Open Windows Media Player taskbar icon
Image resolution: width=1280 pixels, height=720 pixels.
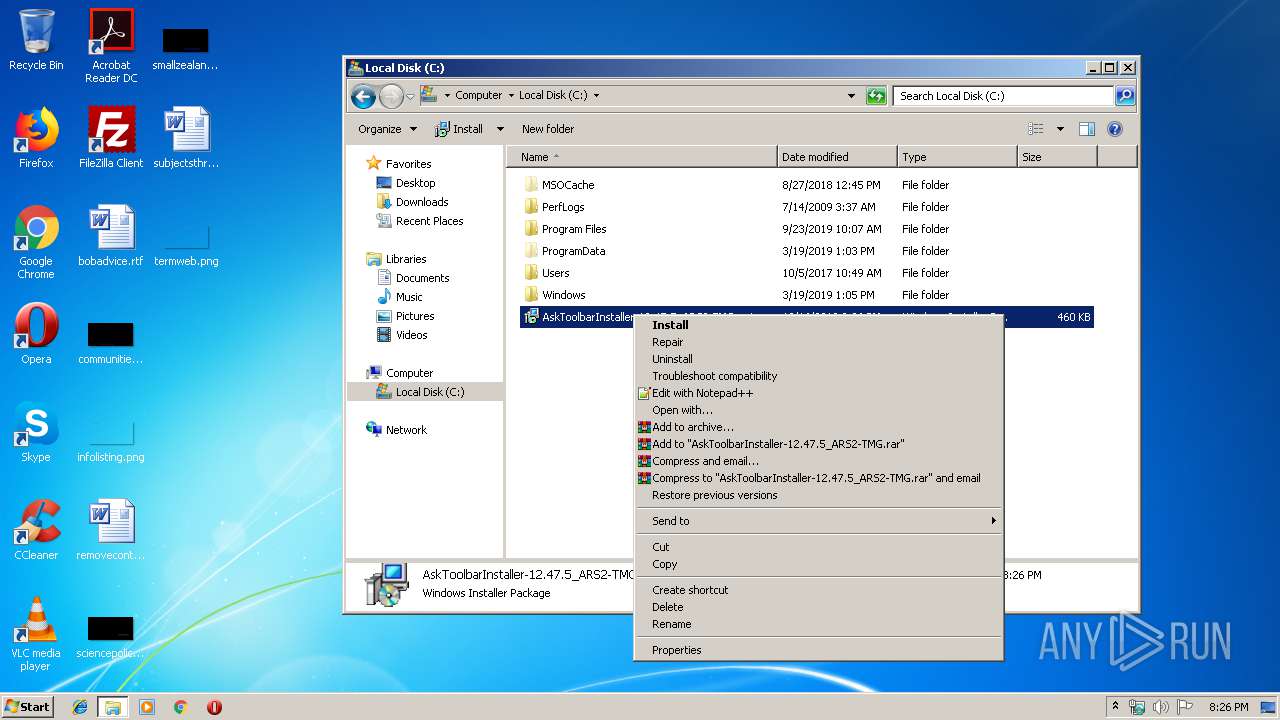pyautogui.click(x=147, y=707)
